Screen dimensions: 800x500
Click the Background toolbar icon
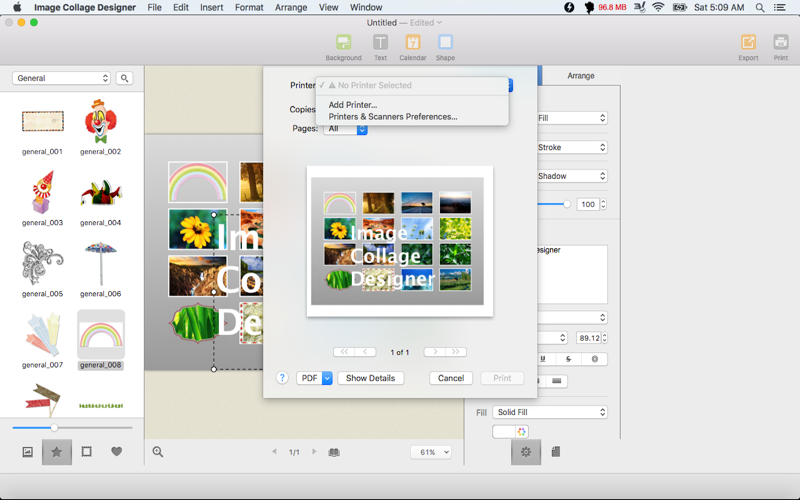pyautogui.click(x=343, y=43)
